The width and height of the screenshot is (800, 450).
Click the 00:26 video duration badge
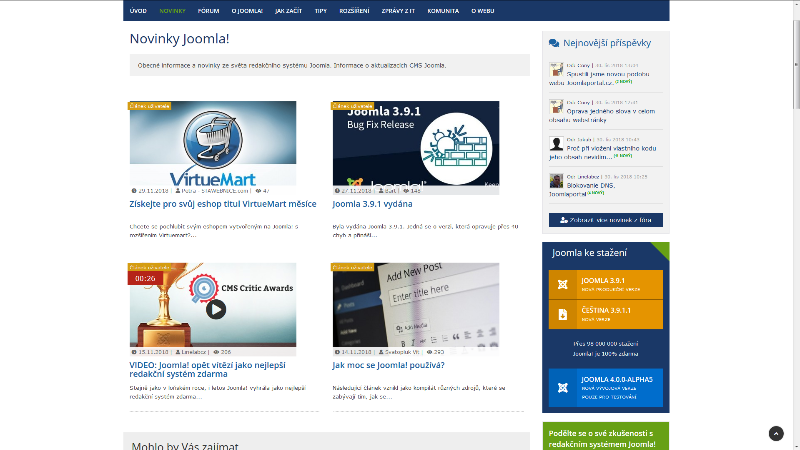click(145, 279)
